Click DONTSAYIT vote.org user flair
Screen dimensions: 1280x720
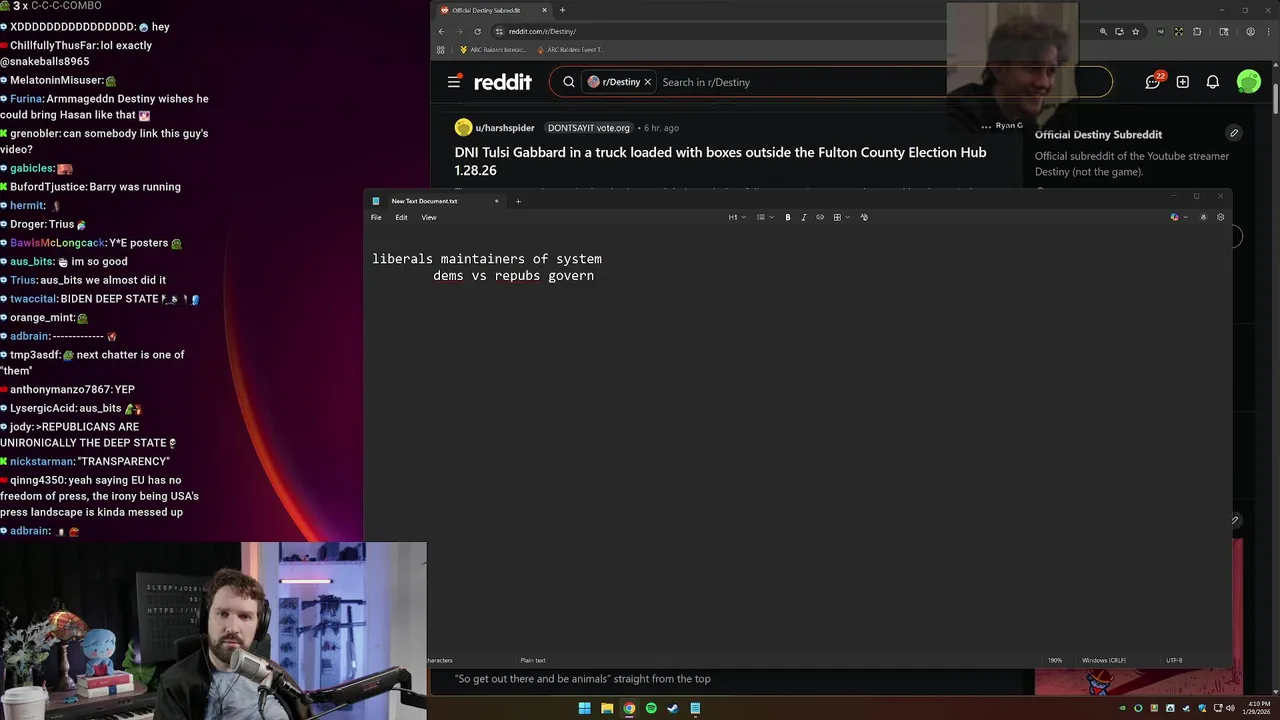(x=589, y=128)
